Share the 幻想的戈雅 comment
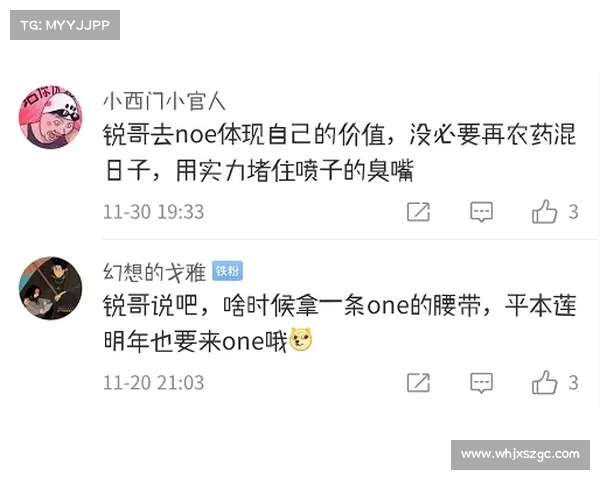This screenshot has height=480, width=600. click(x=418, y=382)
